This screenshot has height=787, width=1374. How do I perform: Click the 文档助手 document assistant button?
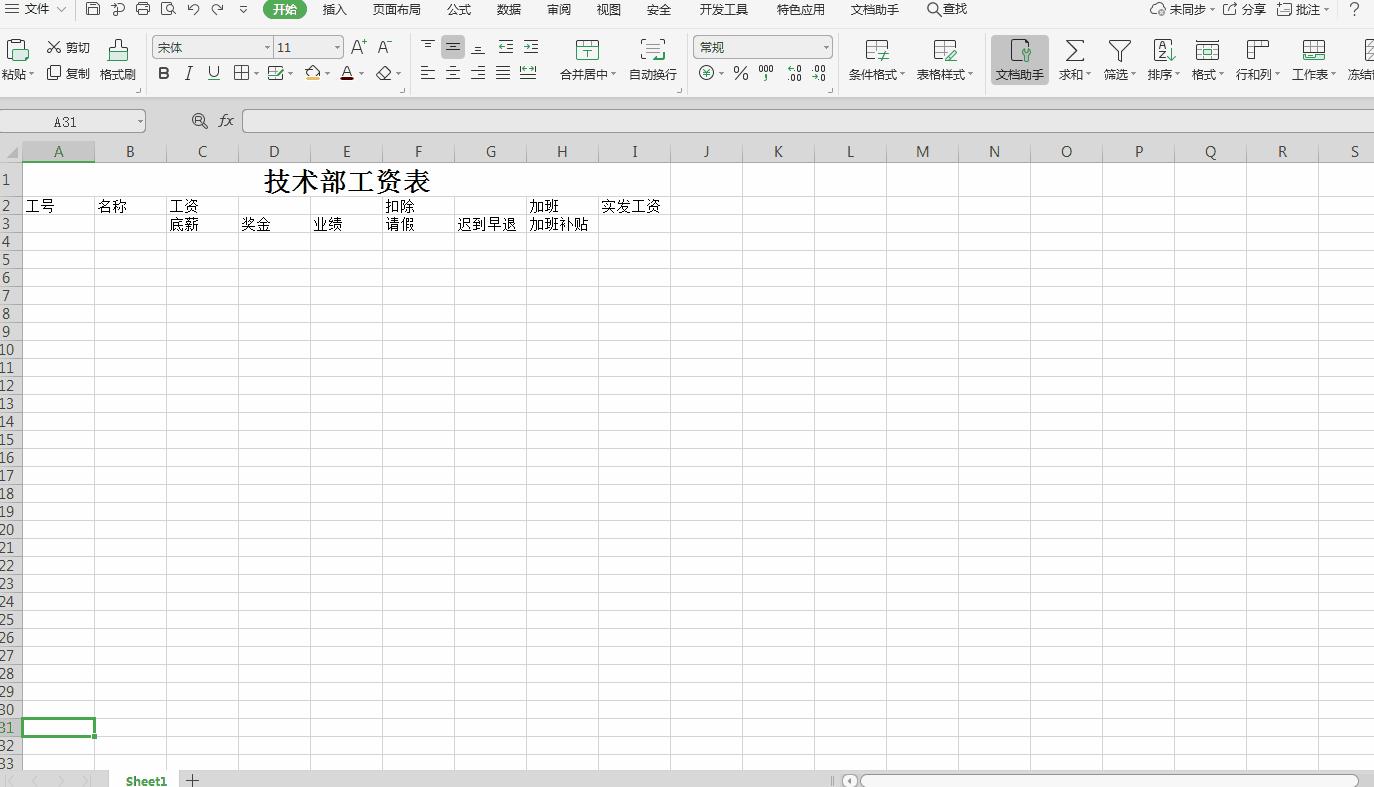click(1019, 58)
